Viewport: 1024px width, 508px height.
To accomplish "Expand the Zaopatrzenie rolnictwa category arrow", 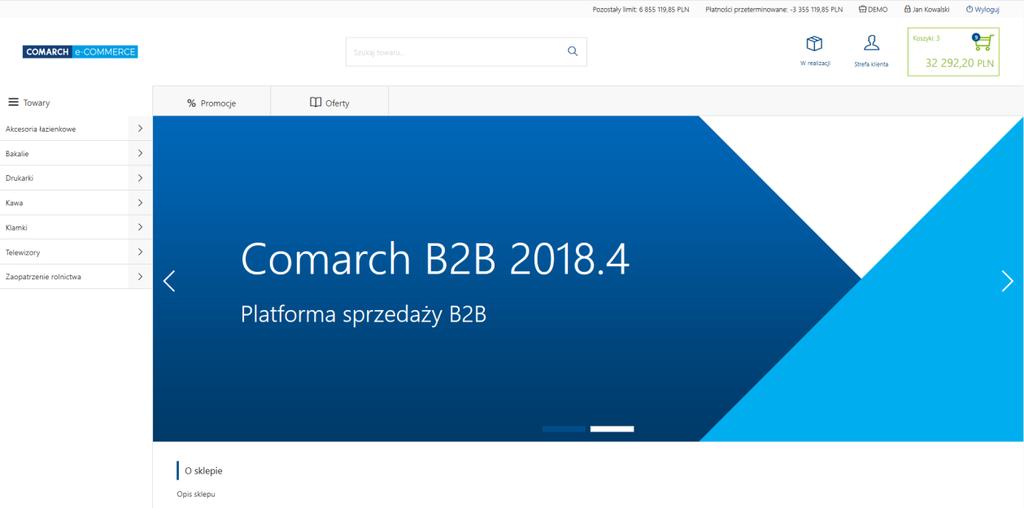I will coord(140,276).
